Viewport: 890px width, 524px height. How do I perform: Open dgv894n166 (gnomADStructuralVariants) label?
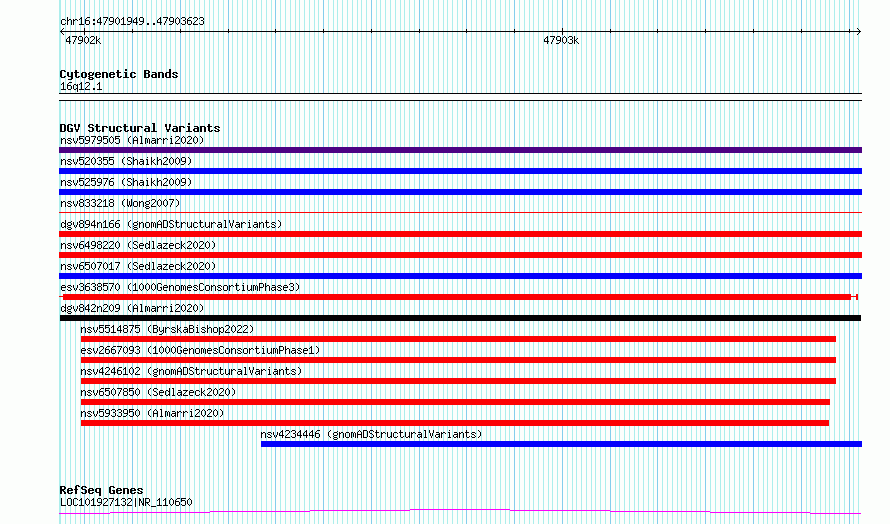[x=171, y=224]
